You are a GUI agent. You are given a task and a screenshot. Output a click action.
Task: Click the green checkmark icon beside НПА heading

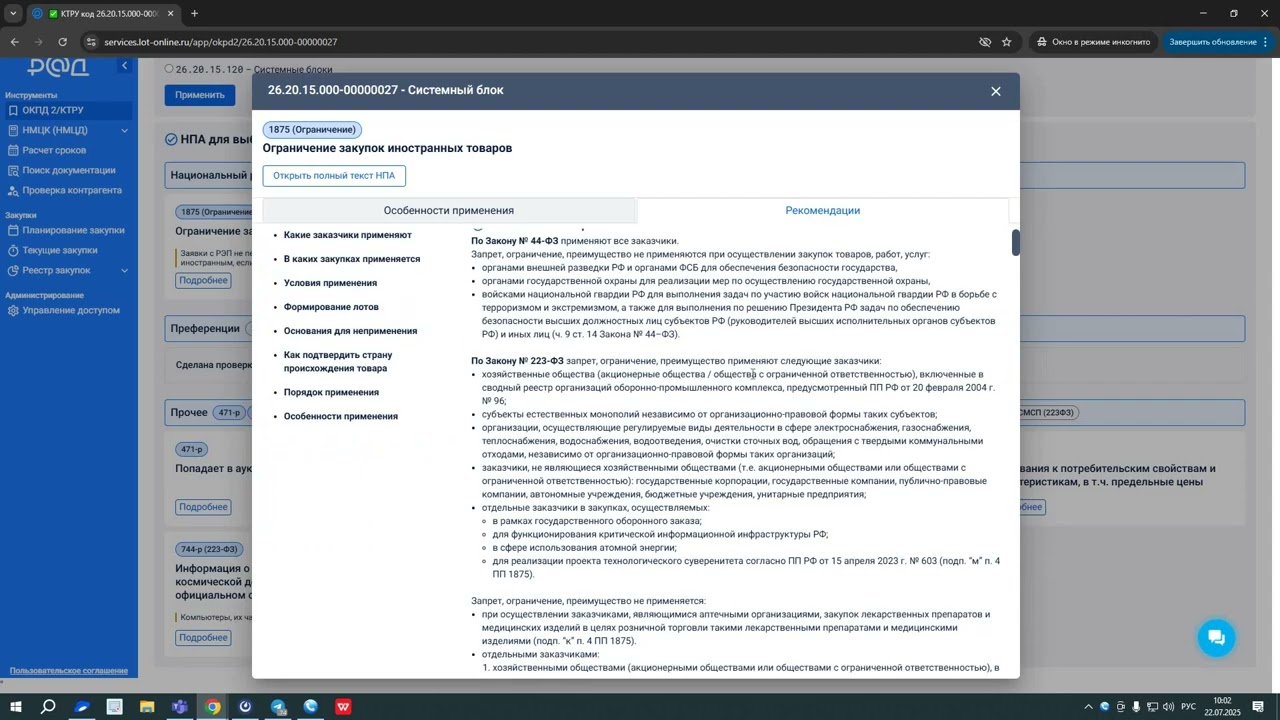172,139
